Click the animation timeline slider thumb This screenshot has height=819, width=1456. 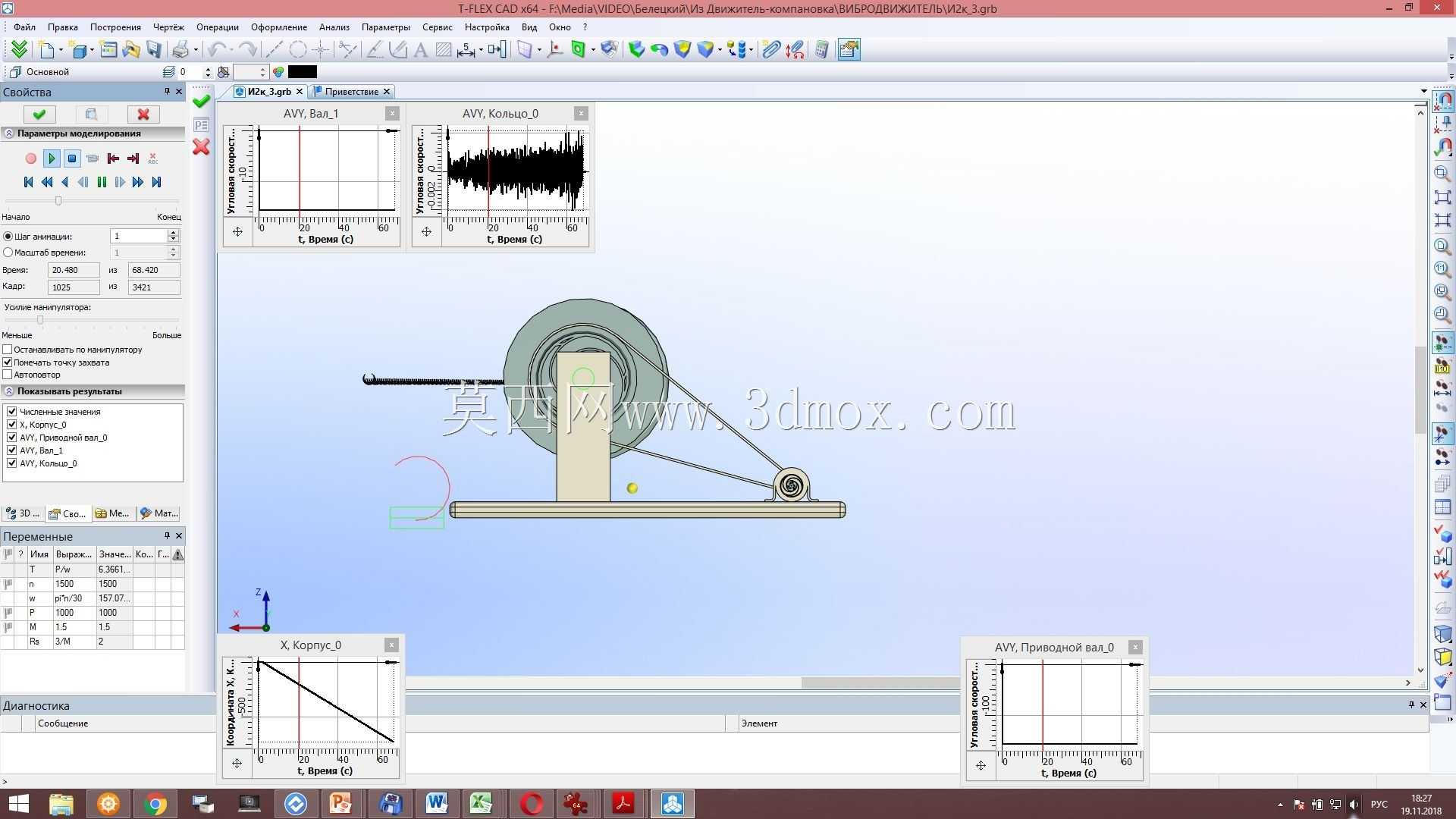[58, 201]
